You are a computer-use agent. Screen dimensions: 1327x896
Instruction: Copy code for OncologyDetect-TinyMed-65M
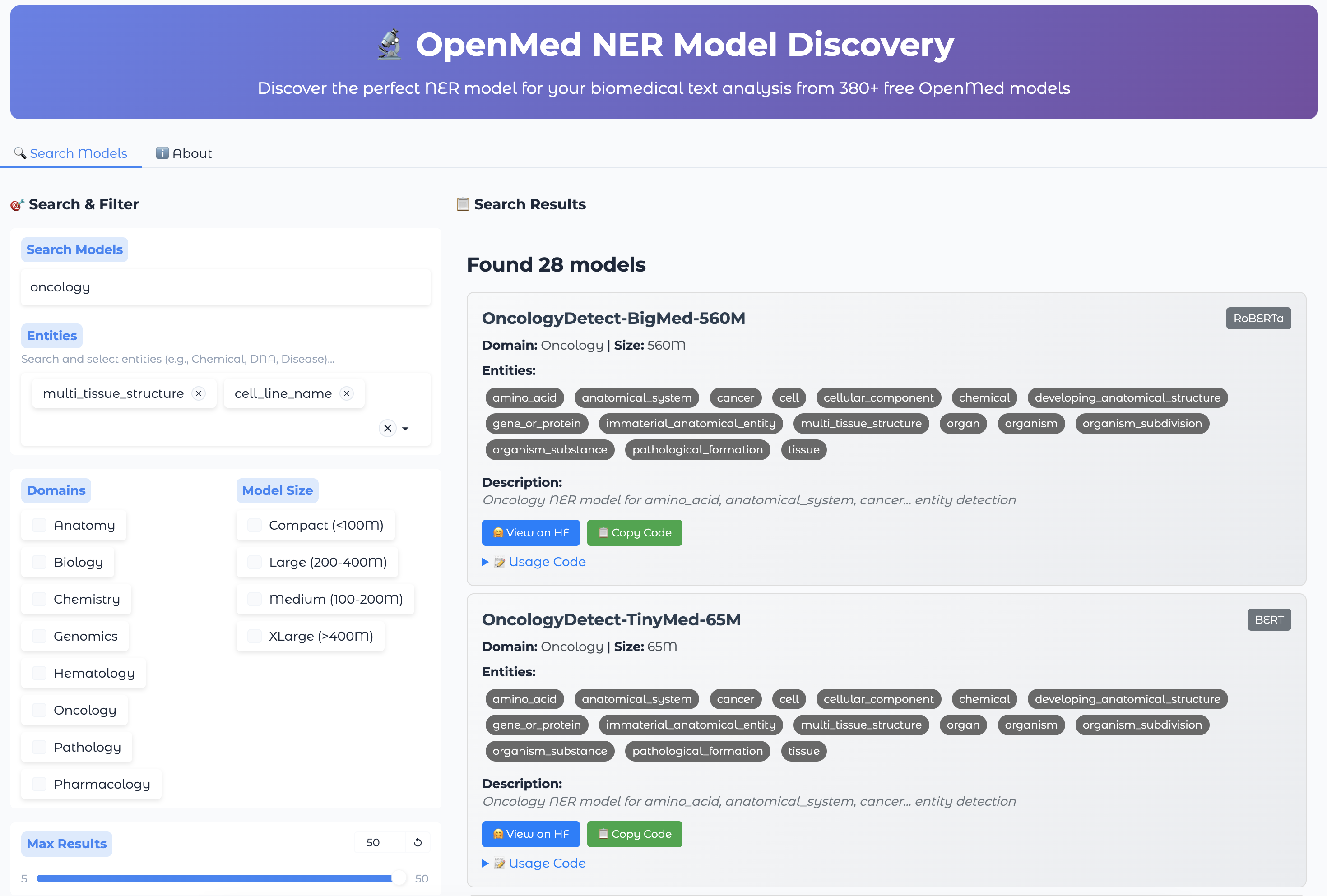pyautogui.click(x=634, y=834)
